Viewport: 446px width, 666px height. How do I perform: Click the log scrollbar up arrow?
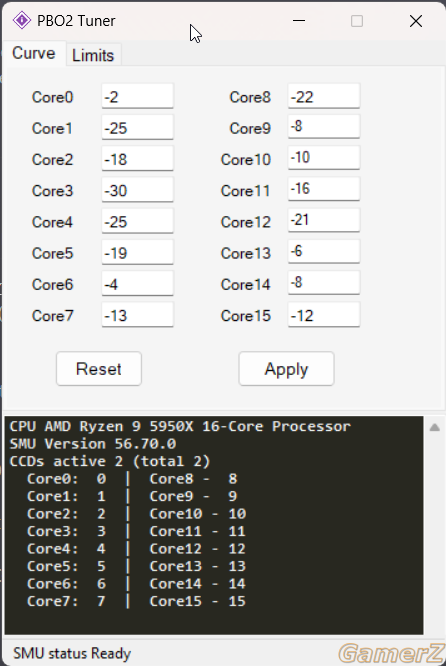pyautogui.click(x=435, y=427)
